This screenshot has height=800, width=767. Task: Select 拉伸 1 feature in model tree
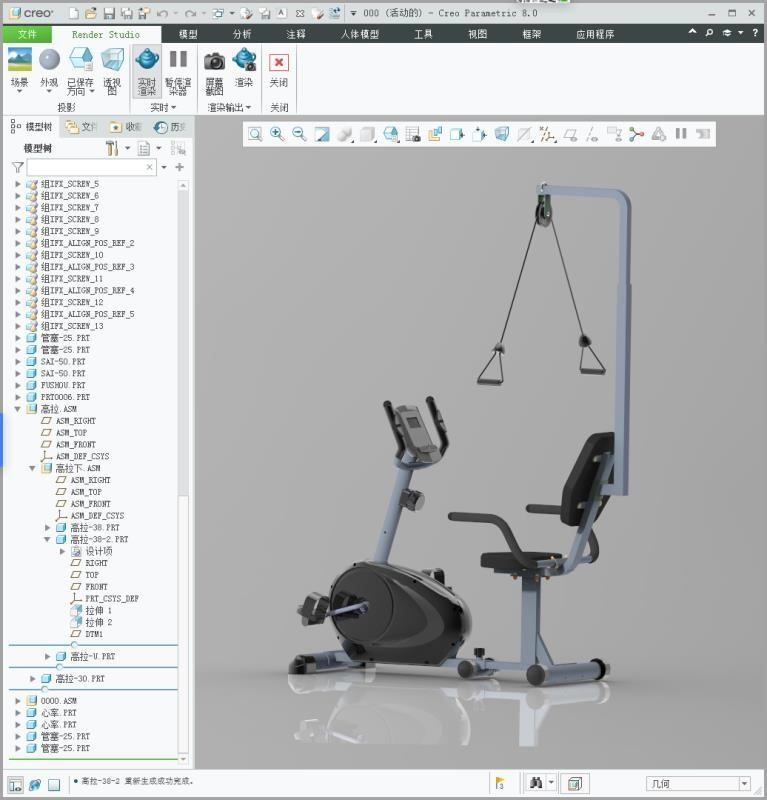coord(98,610)
